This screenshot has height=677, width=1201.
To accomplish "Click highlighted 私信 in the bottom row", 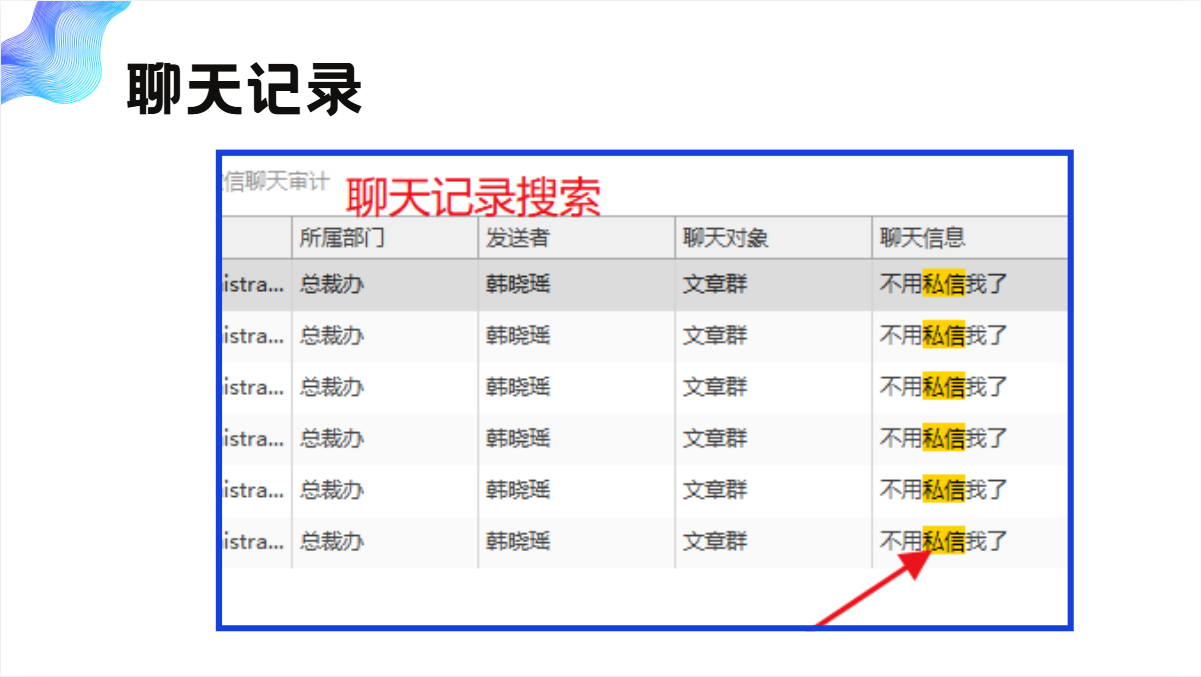I will (943, 542).
